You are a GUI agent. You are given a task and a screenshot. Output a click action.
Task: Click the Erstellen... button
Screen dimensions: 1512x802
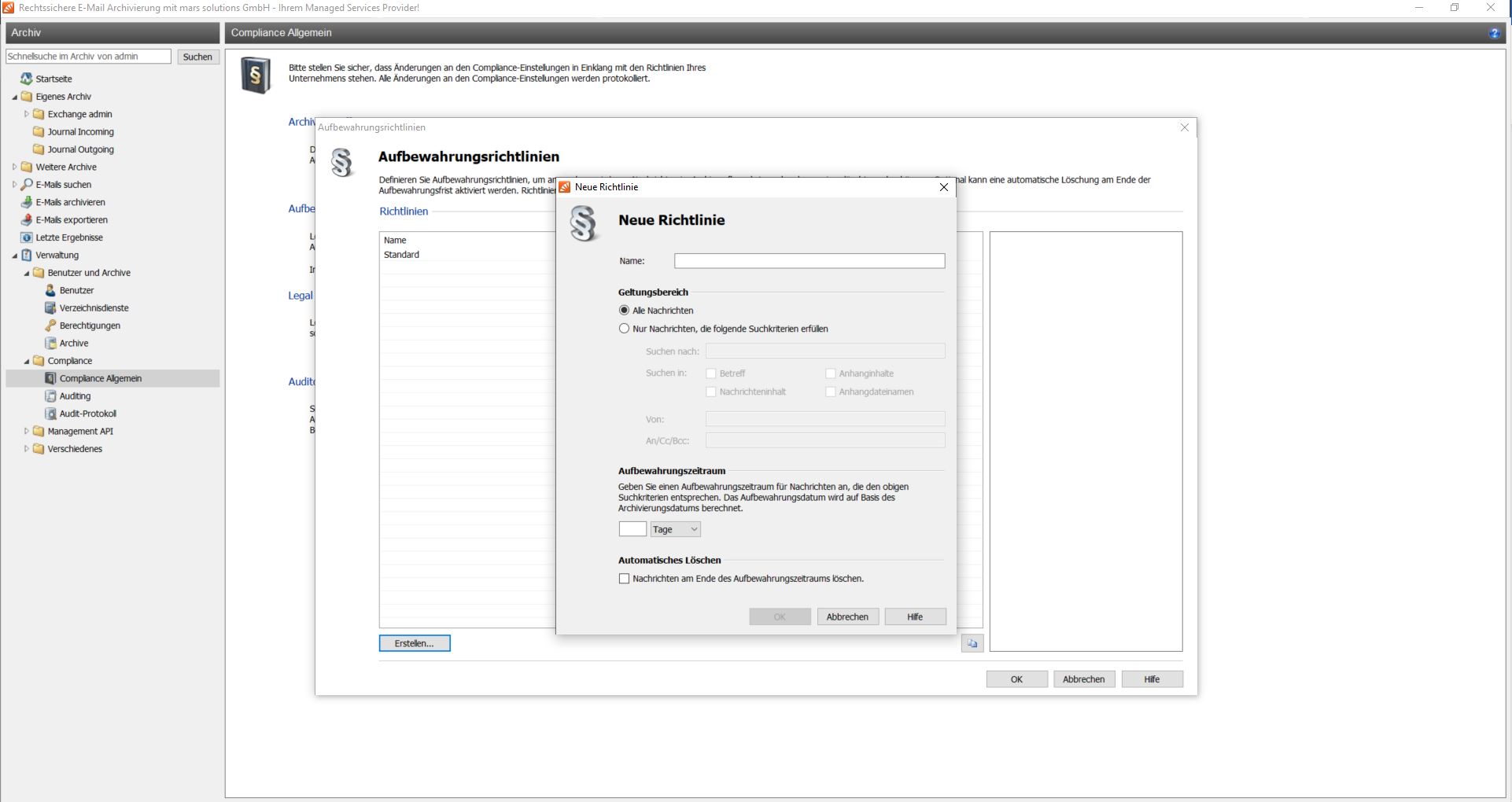click(x=414, y=643)
